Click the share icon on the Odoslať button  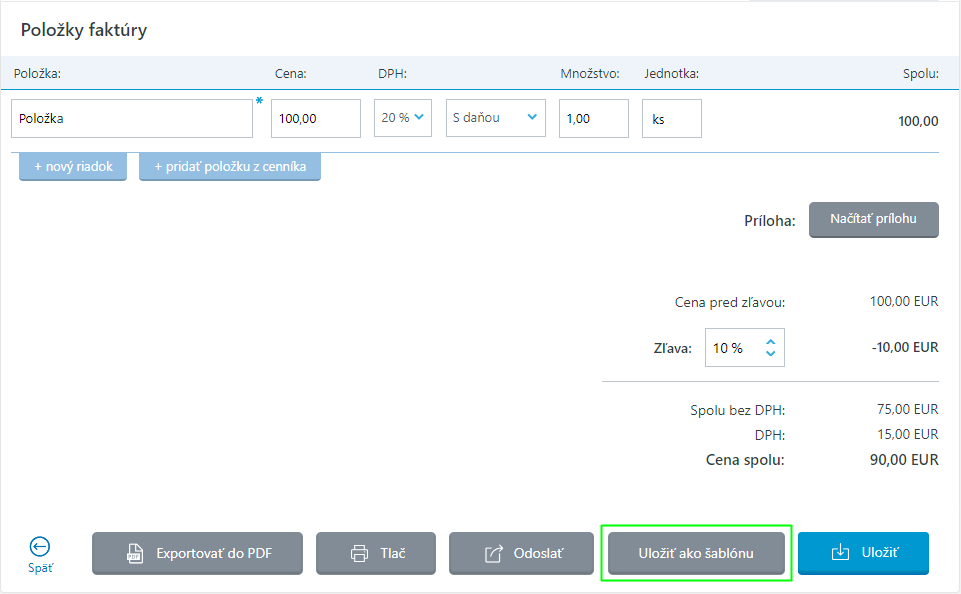[x=493, y=553]
